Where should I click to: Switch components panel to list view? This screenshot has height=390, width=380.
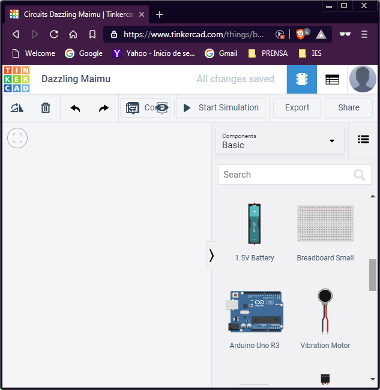tap(363, 139)
